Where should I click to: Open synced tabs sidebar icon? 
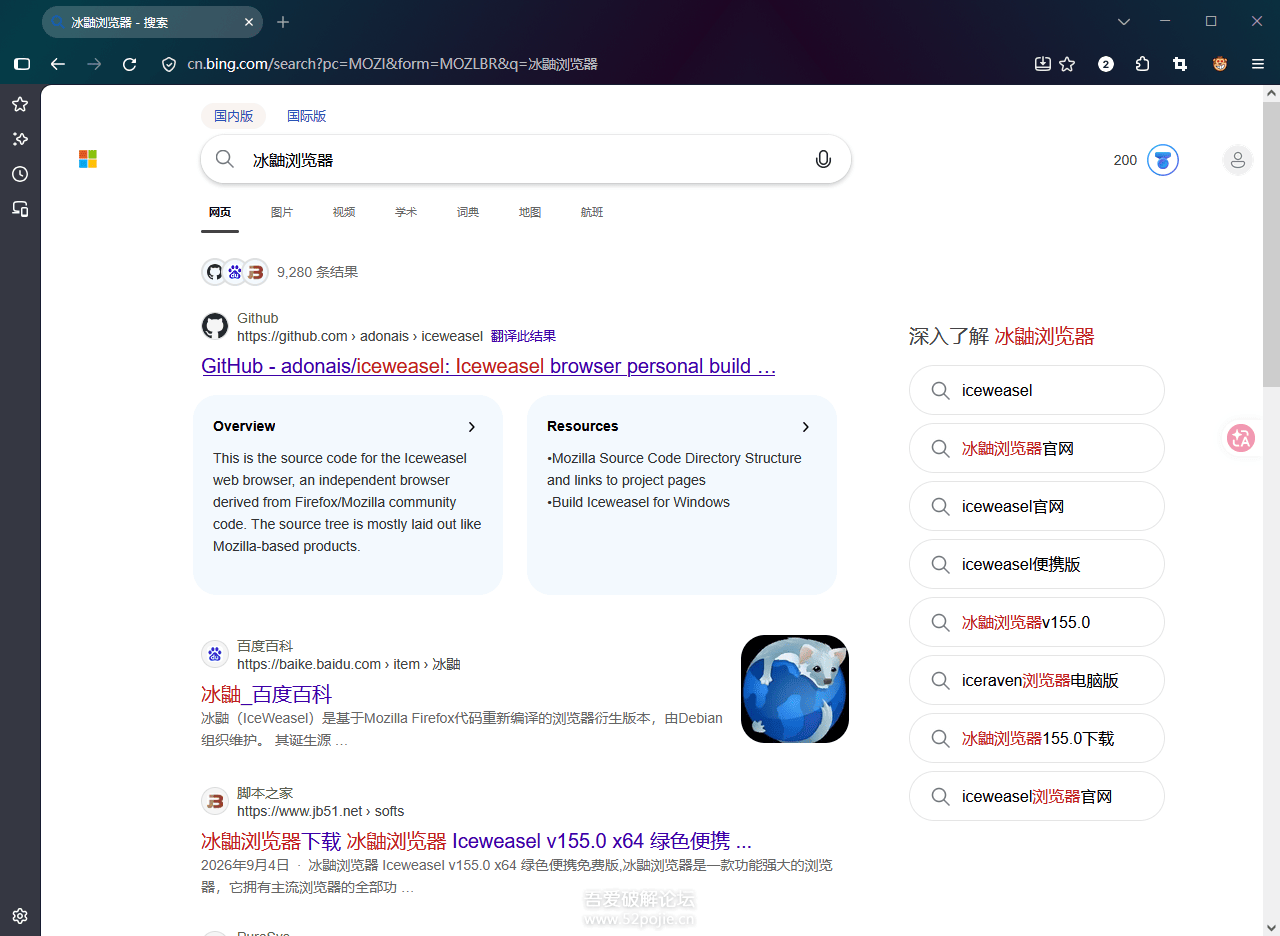20,209
